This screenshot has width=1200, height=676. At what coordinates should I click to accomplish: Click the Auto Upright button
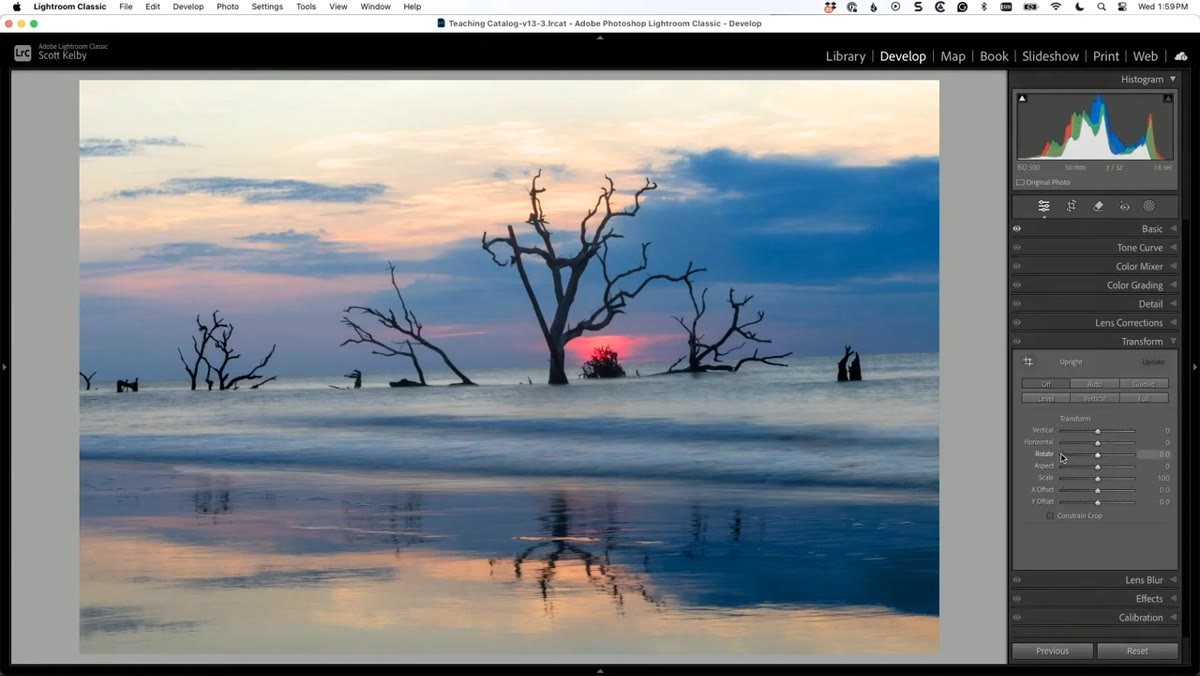[x=1095, y=384]
